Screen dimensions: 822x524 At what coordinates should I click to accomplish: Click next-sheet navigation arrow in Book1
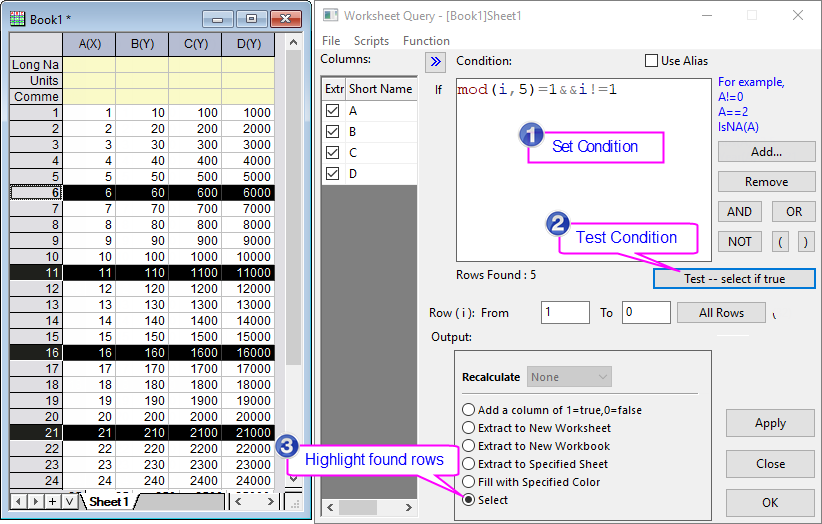35,501
